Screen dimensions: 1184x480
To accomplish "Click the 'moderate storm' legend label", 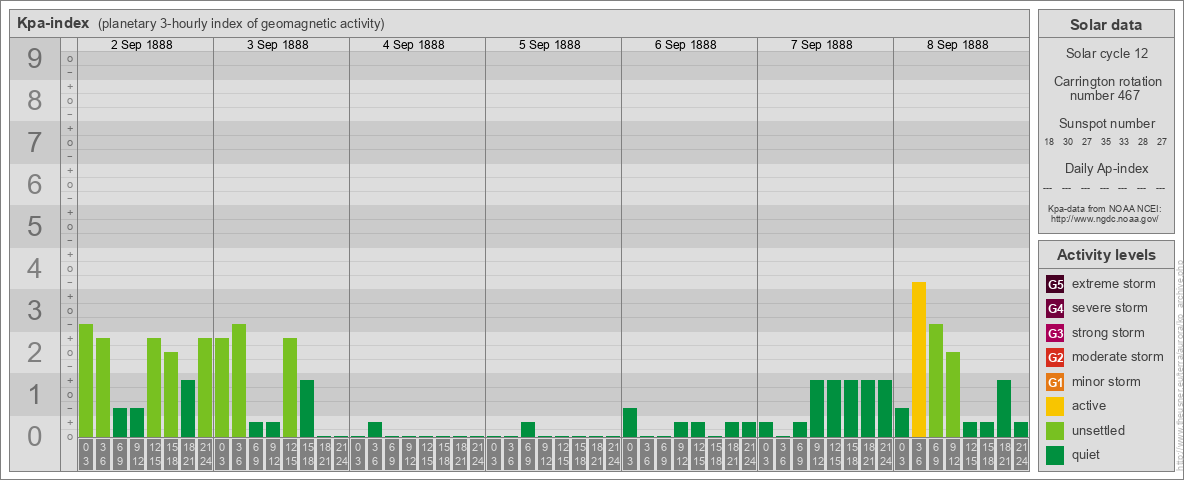I will pyautogui.click(x=1118, y=357).
